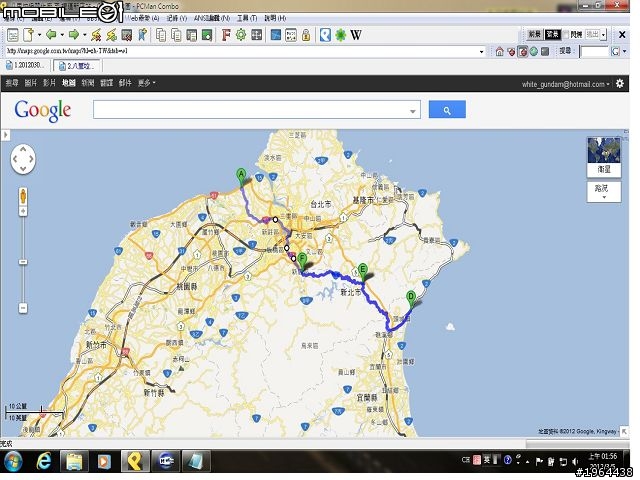Click the blue Google search button
Image resolution: width=640 pixels, height=480 pixels.
[x=447, y=110]
